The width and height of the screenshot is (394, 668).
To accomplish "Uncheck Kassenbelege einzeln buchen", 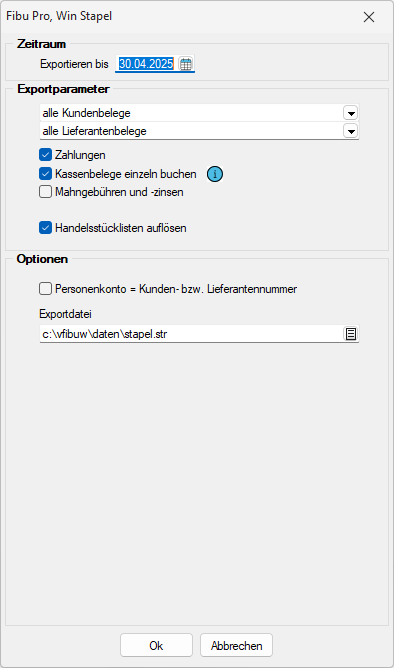I will 46,174.
